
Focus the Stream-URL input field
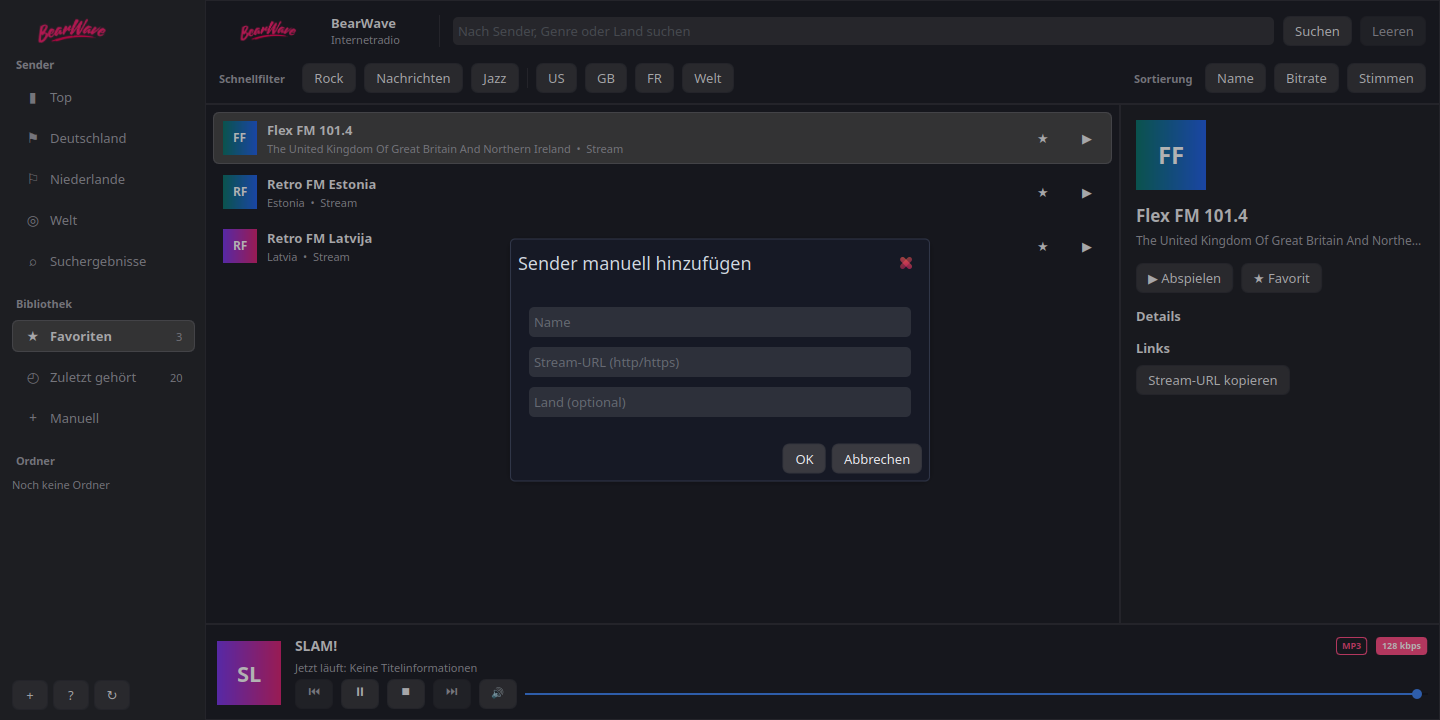pyautogui.click(x=720, y=362)
